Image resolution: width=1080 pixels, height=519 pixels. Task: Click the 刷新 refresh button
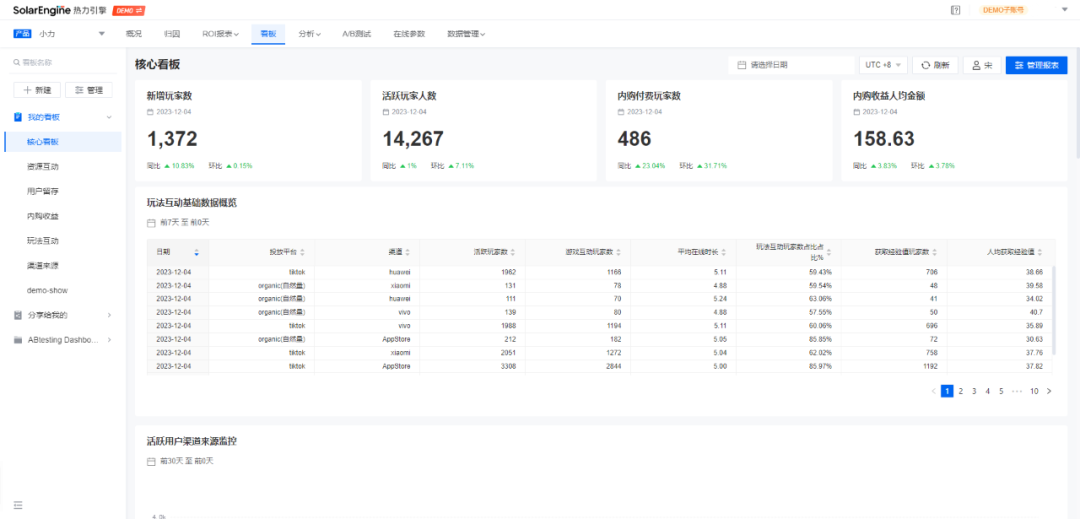pyautogui.click(x=935, y=65)
